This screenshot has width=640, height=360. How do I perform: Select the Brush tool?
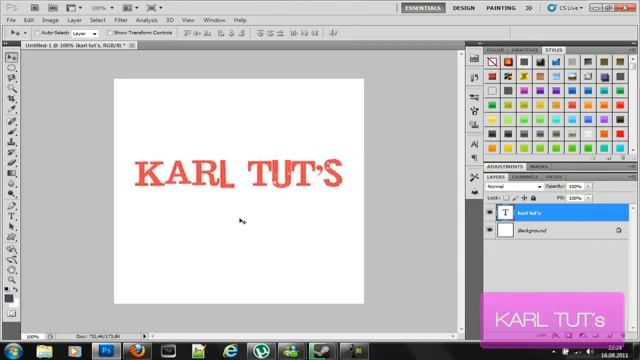click(x=11, y=131)
